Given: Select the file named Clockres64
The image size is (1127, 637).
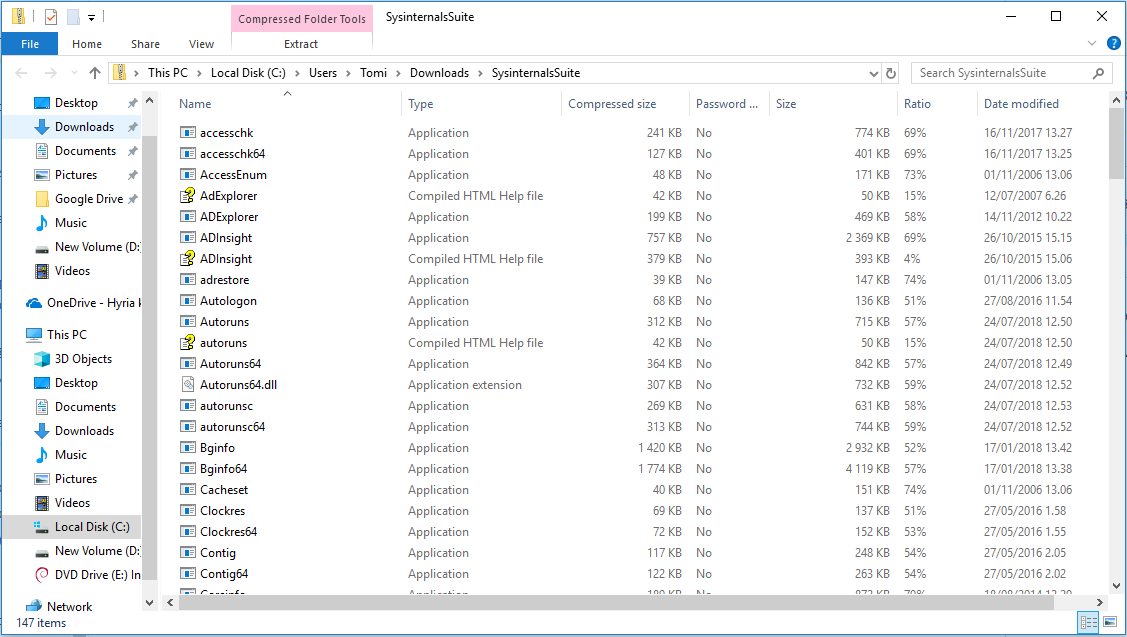Looking at the screenshot, I should click(228, 532).
